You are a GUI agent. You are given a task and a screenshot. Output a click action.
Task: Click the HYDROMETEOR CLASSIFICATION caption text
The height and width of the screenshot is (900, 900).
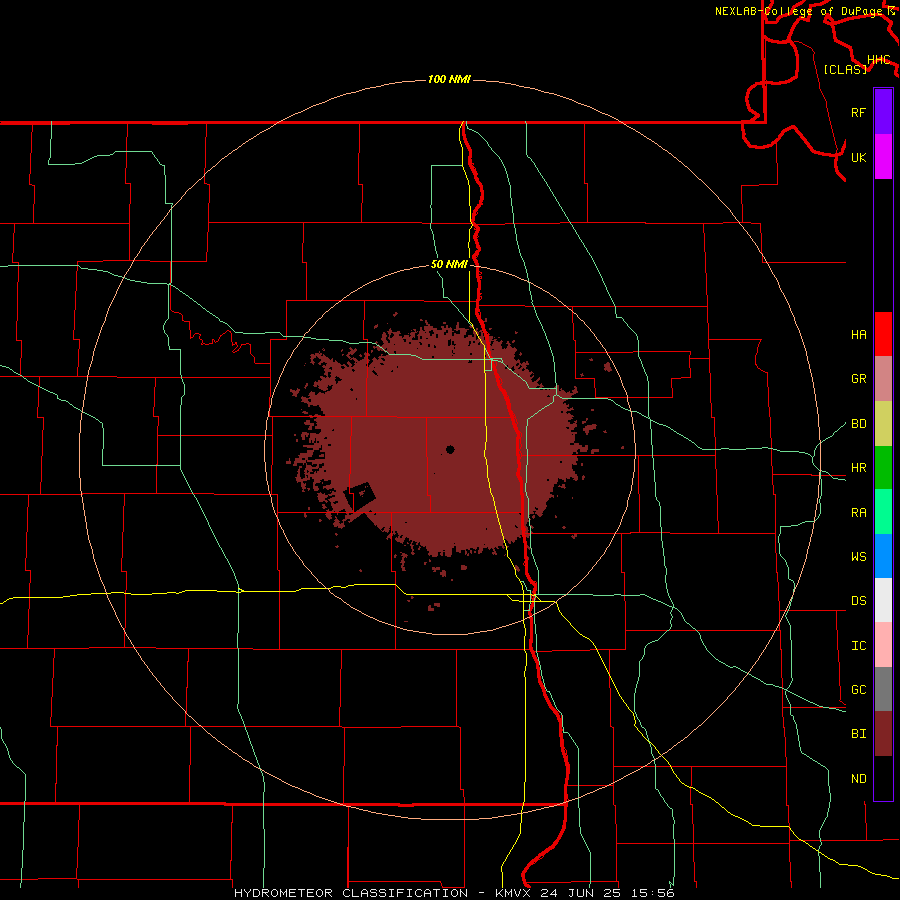click(351, 893)
